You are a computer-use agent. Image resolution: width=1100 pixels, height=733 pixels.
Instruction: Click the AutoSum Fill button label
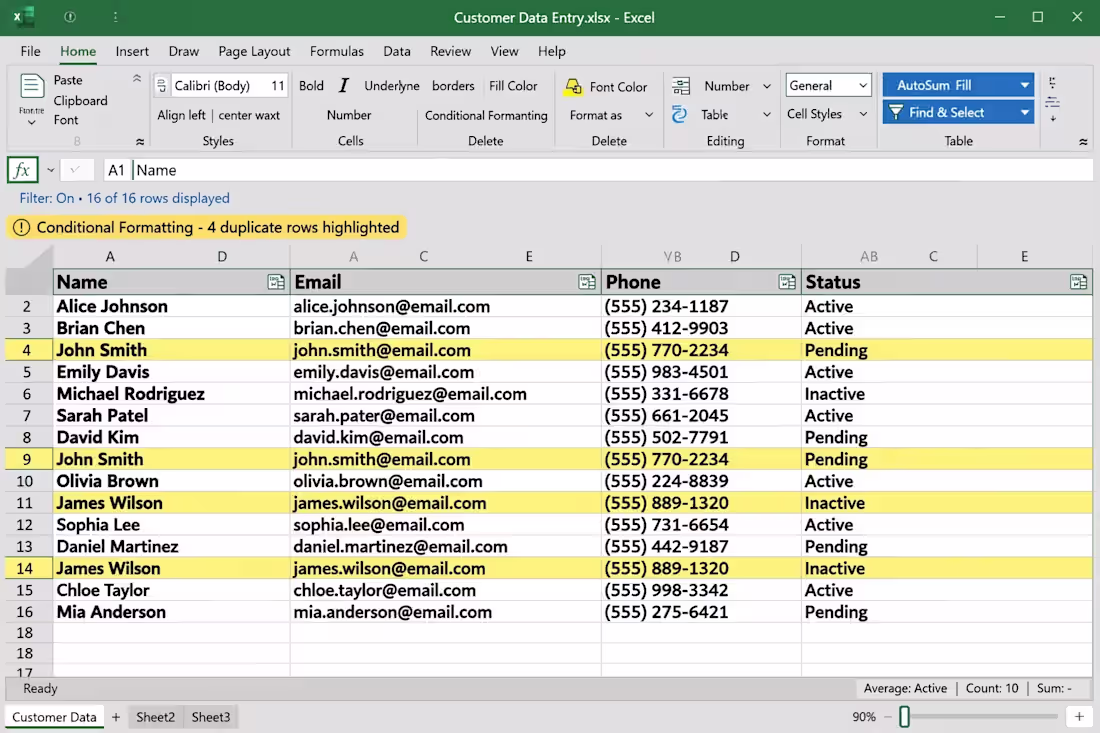(934, 85)
